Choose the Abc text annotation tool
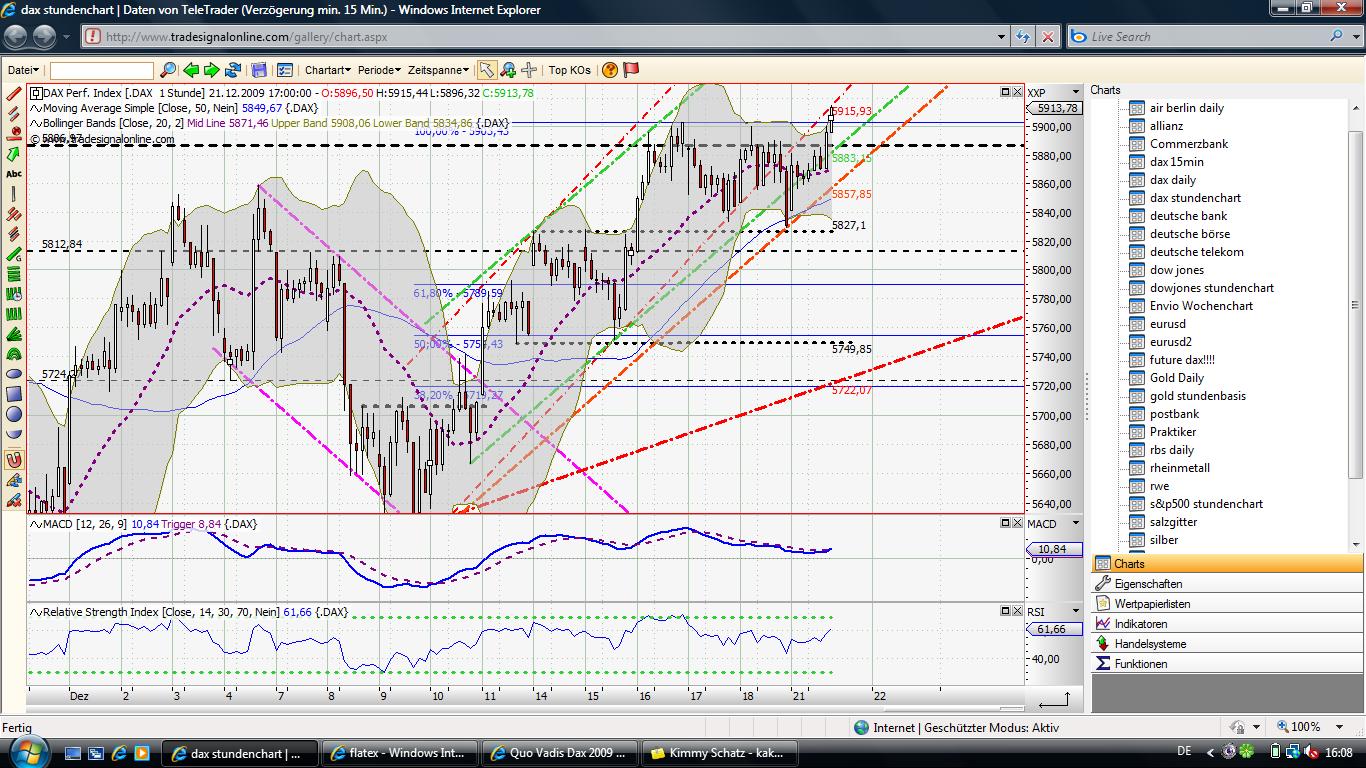The width and height of the screenshot is (1366, 768). [x=14, y=174]
